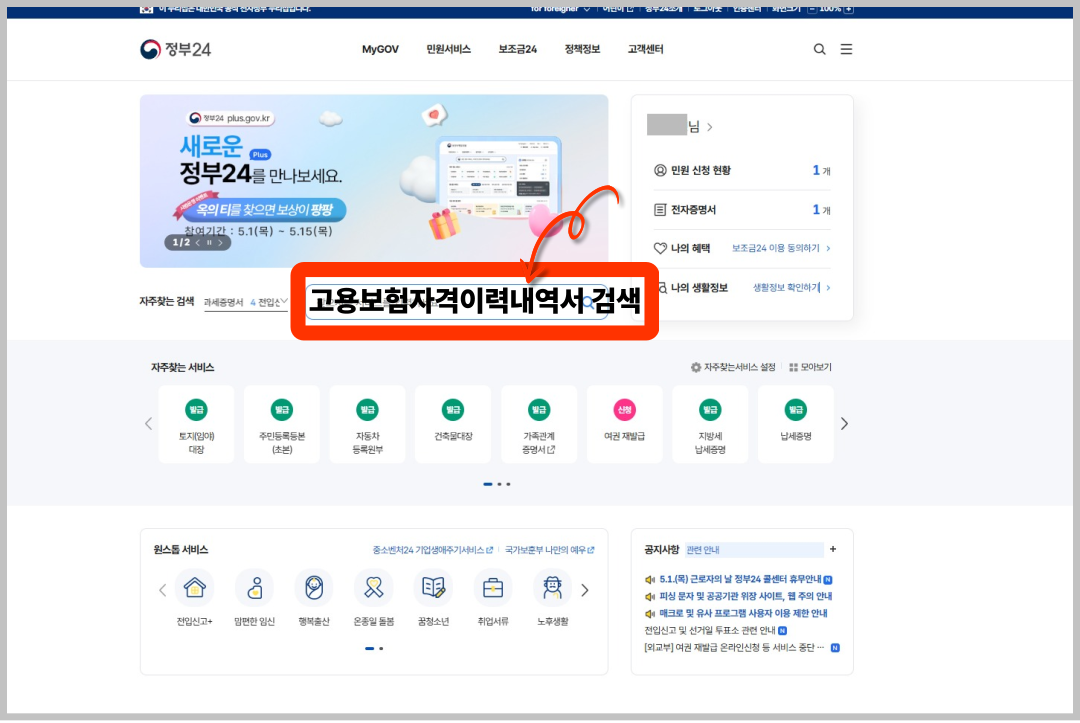Open 전입신고+ one-stop service

(x=194, y=598)
